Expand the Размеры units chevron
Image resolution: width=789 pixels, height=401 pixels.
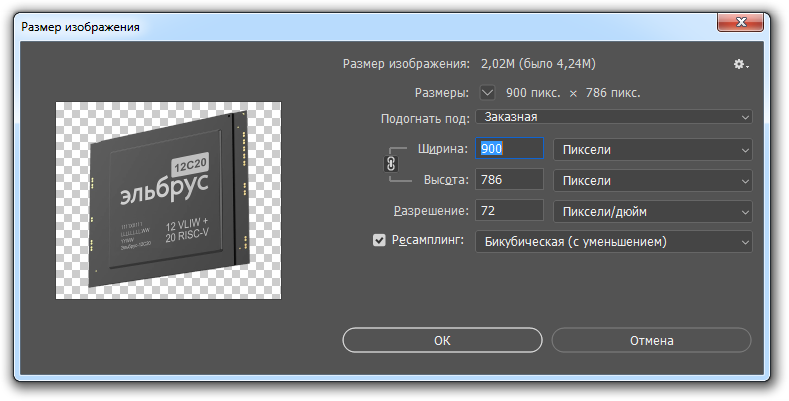click(x=487, y=93)
